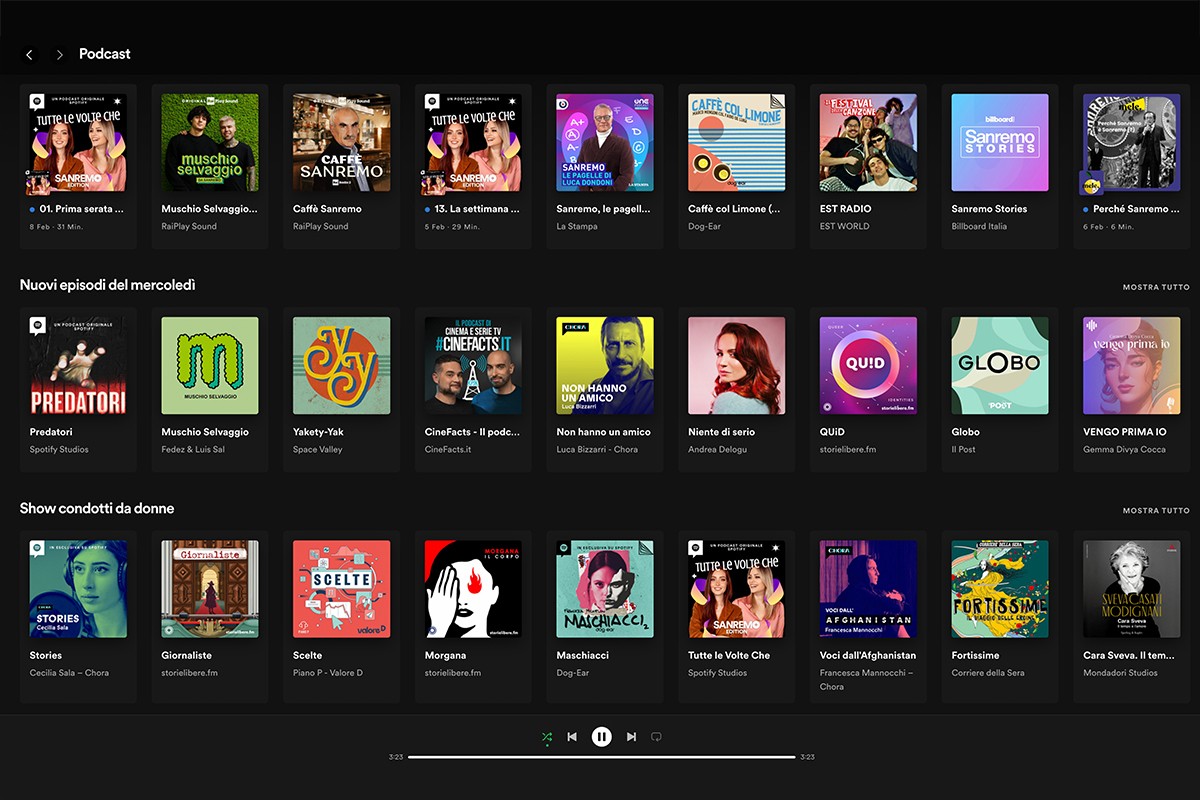
Task: Open the Cara Sveva podcast cover
Action: [x=1132, y=589]
